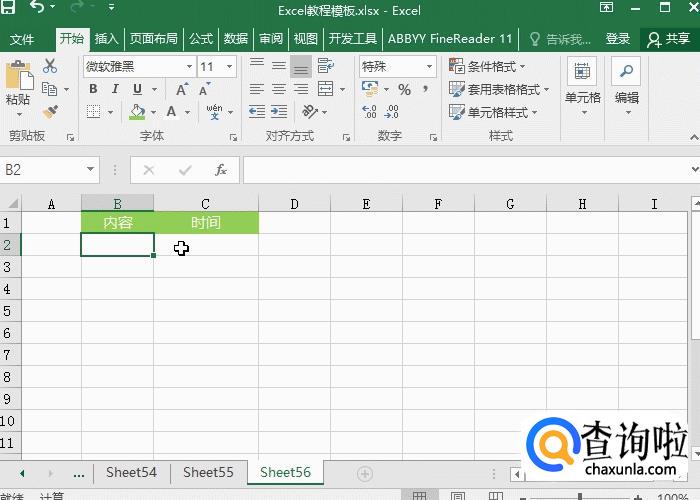The width and height of the screenshot is (700, 500).
Task: Apply comma style
Action: pos(425,89)
